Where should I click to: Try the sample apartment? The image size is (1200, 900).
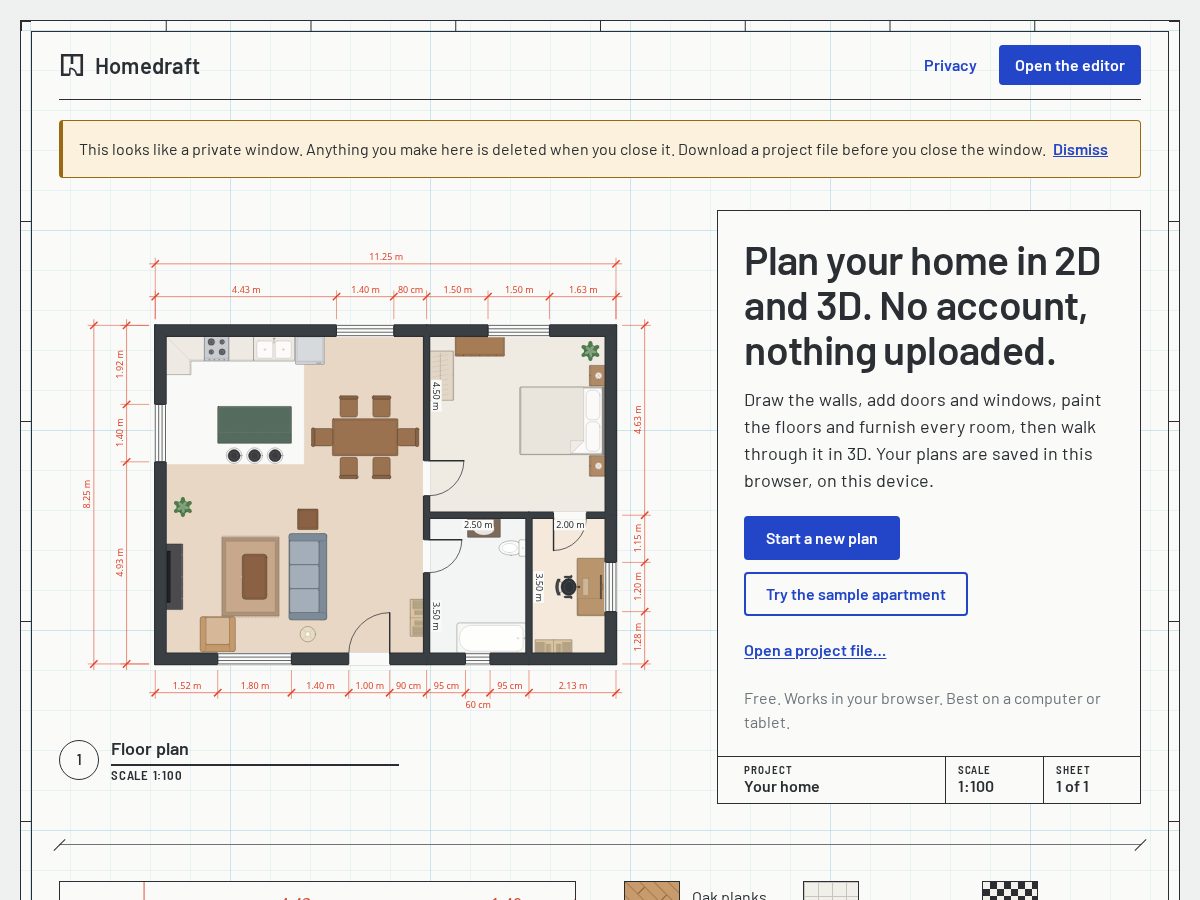pyautogui.click(x=856, y=594)
